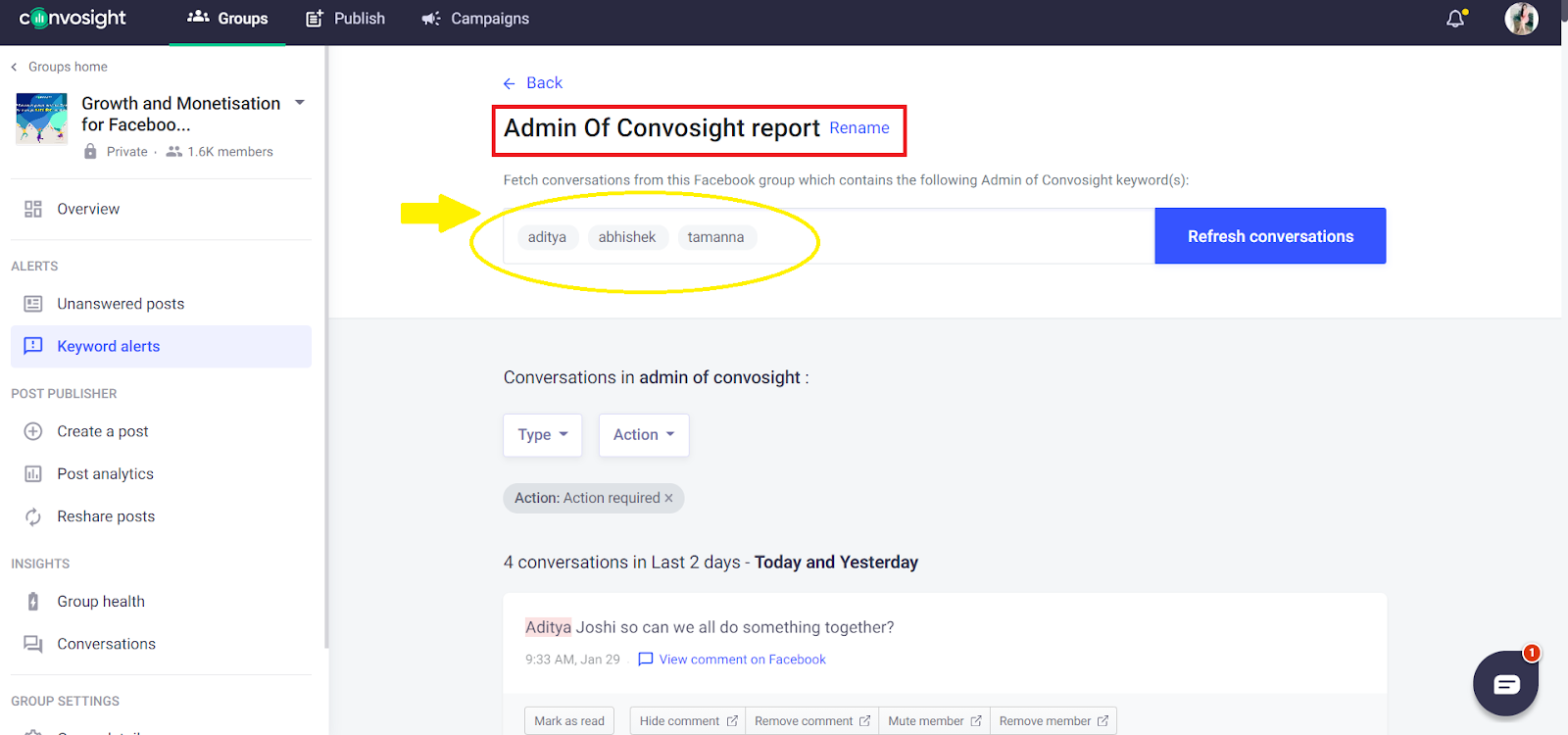Click Remove comment button
Screen dimensions: 1568x735
click(x=812, y=721)
